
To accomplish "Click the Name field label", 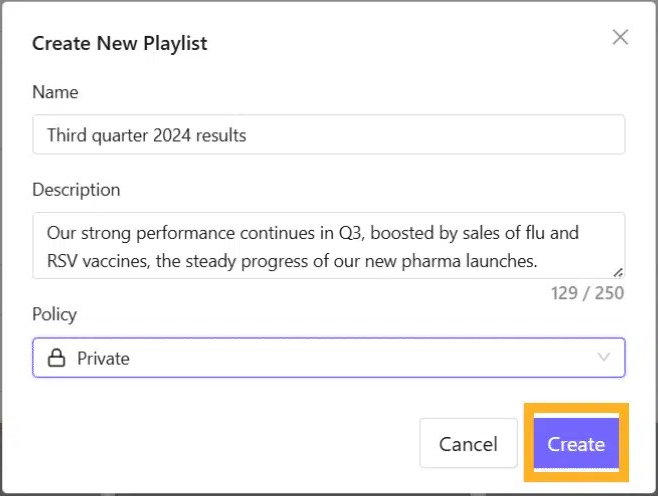I will click(55, 92).
